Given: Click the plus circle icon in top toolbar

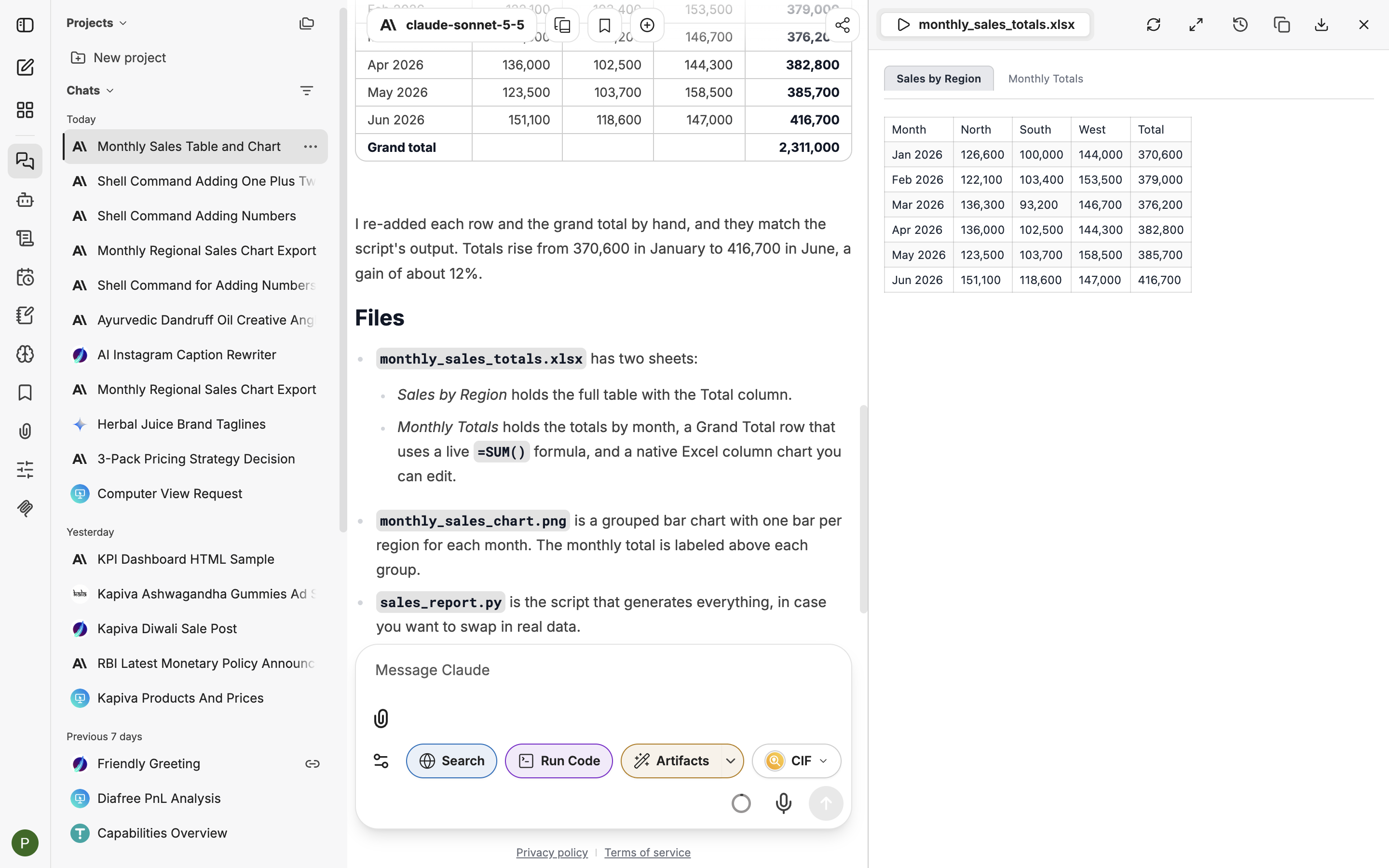Looking at the screenshot, I should 647,25.
